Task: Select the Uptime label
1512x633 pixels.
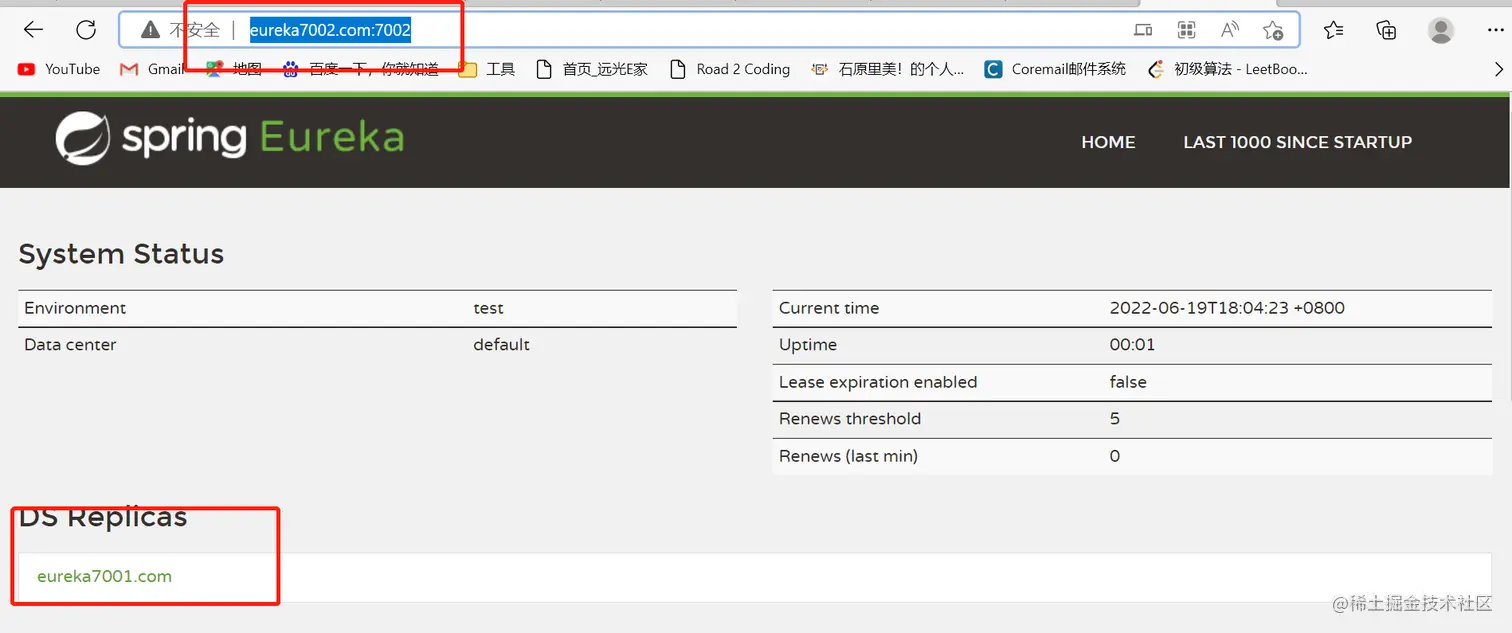Action: (x=808, y=345)
